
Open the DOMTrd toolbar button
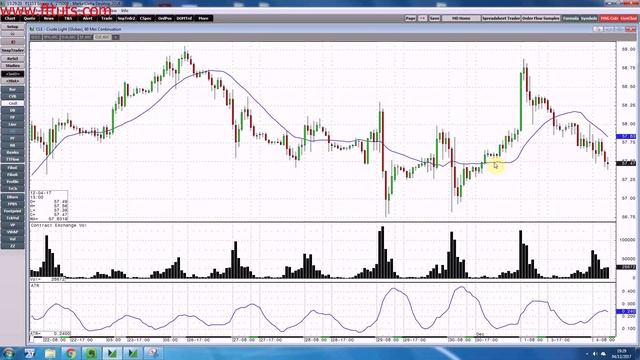click(x=184, y=18)
